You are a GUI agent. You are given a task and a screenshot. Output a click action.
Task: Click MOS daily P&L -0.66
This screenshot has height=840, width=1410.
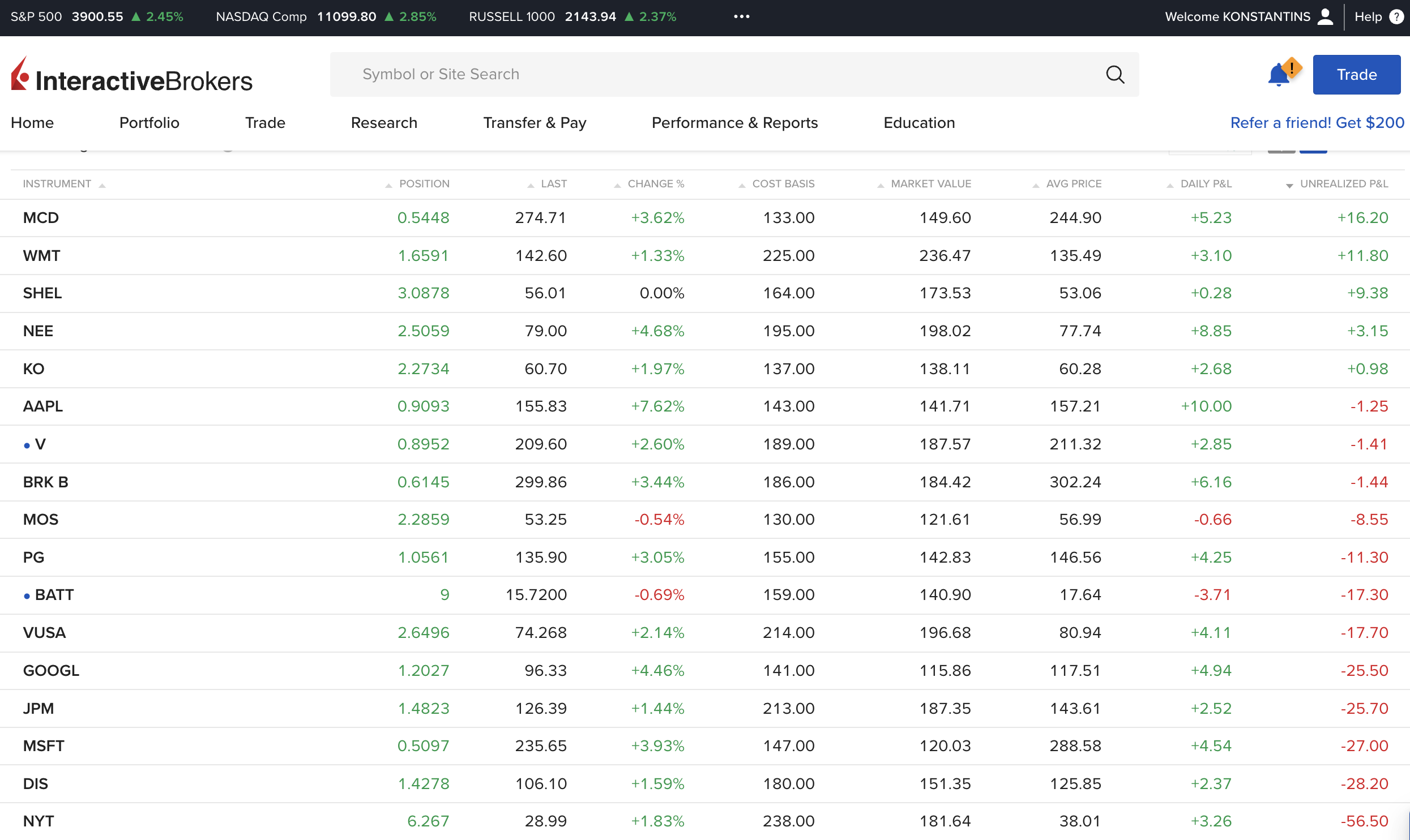(x=1212, y=520)
